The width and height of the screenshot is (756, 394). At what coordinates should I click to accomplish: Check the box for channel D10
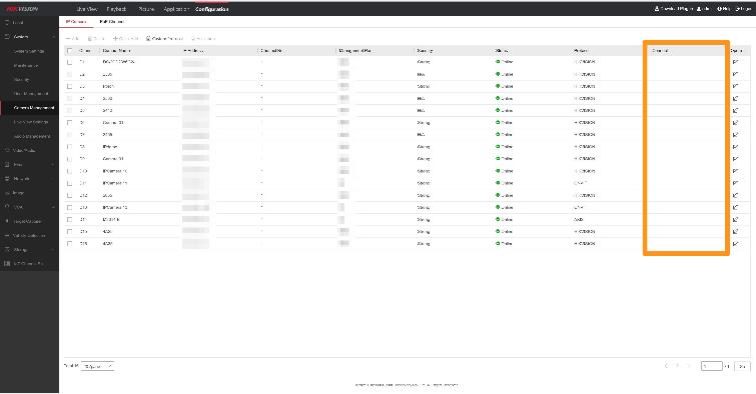click(69, 171)
